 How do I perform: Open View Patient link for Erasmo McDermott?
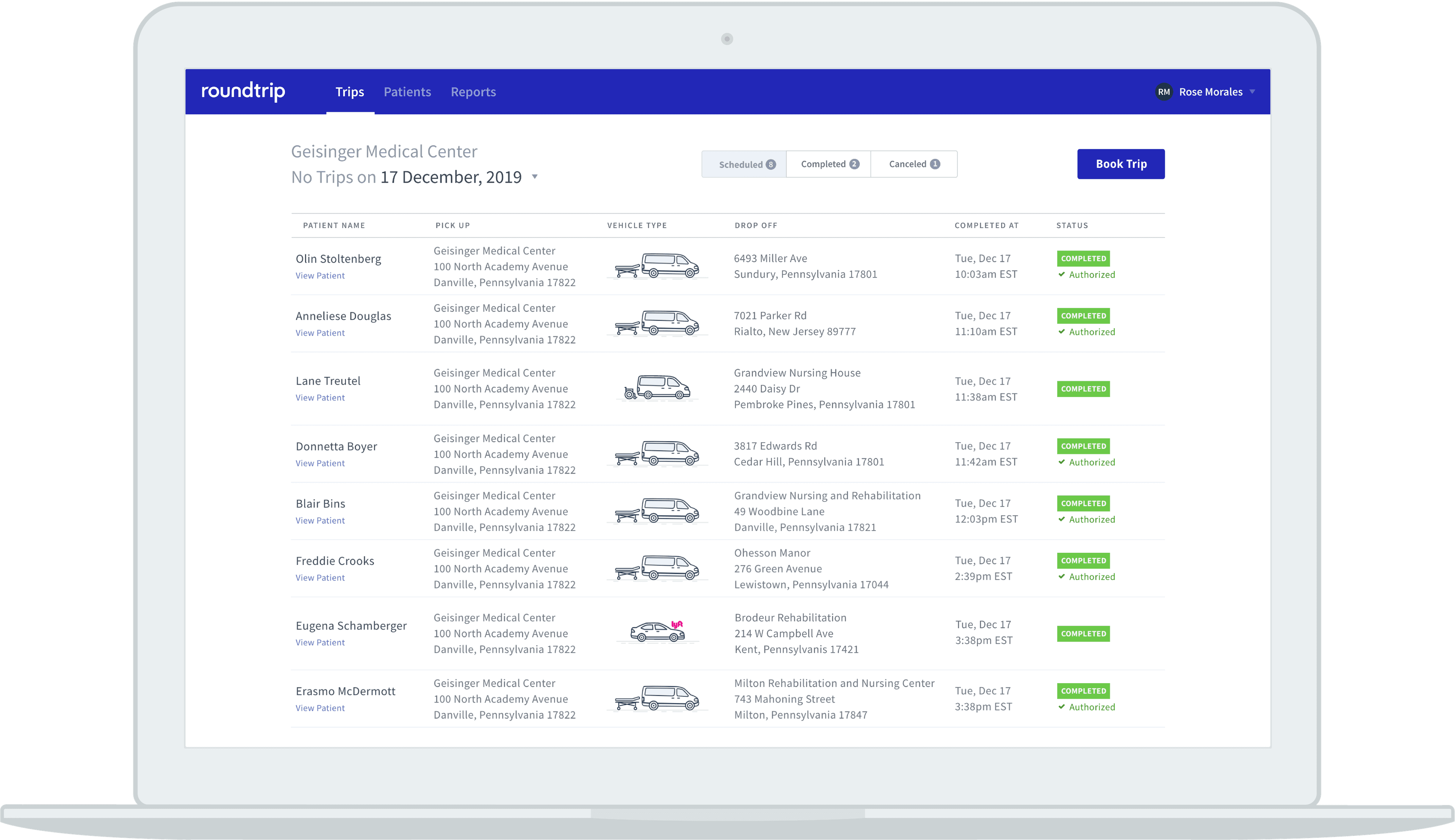[x=320, y=708]
